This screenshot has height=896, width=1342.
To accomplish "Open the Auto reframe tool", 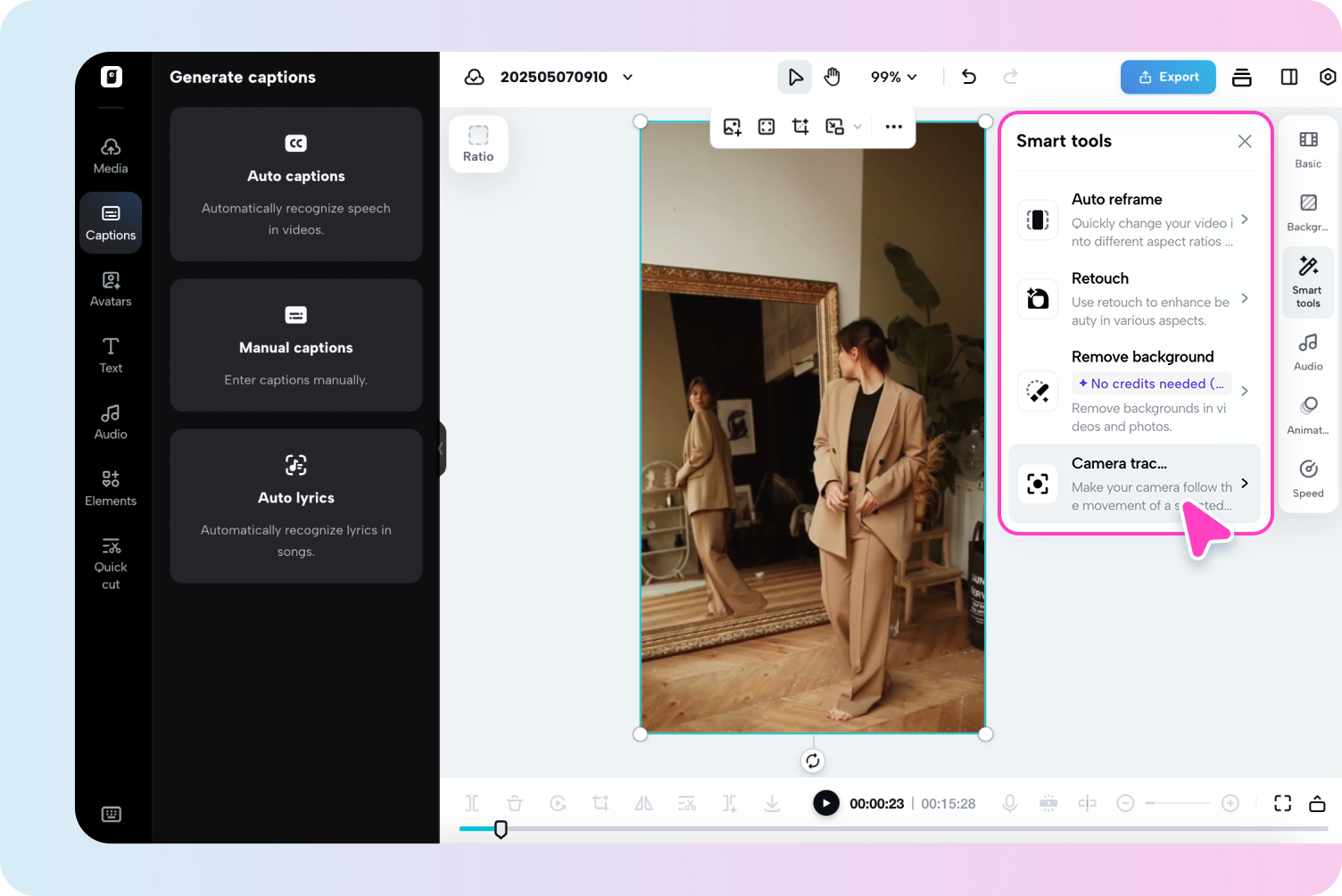I will point(1134,220).
